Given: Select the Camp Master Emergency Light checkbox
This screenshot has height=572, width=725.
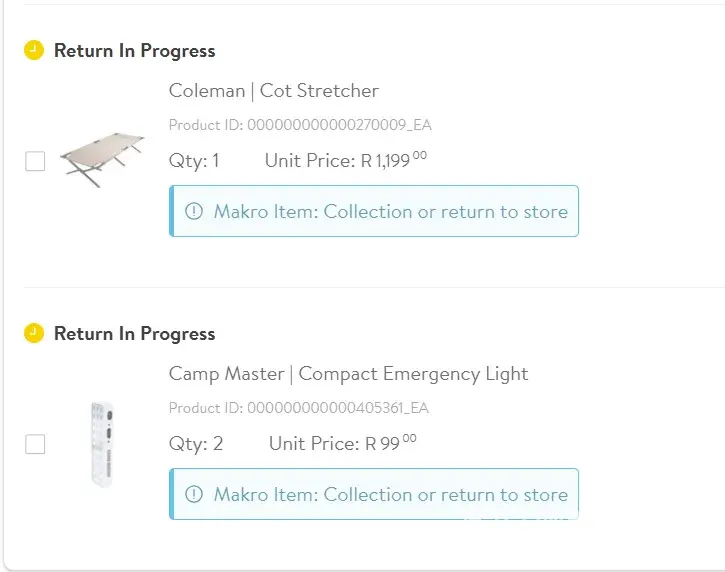Looking at the screenshot, I should 35,444.
